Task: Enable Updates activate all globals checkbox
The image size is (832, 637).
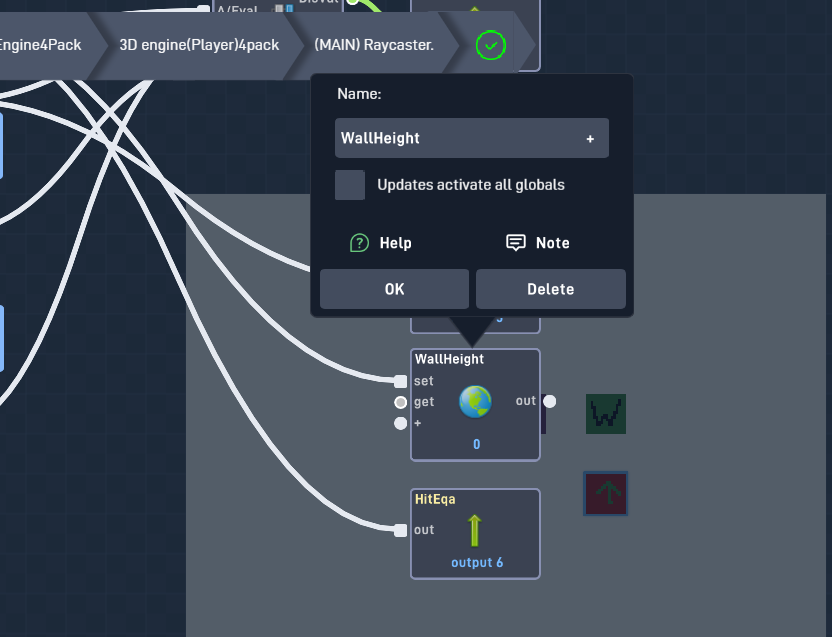Action: tap(350, 185)
